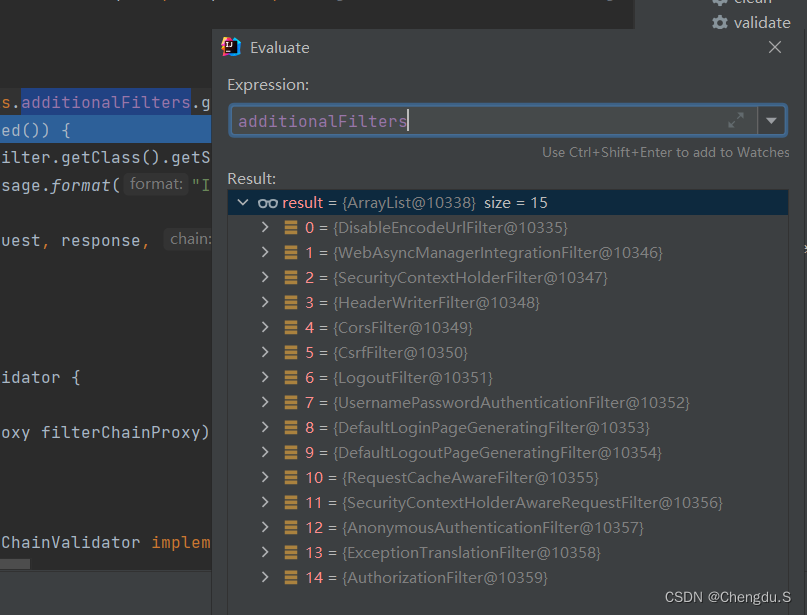This screenshot has height=615, width=807.
Task: Click the IntelliJ logo in Evaluate dialog
Action: [x=231, y=47]
